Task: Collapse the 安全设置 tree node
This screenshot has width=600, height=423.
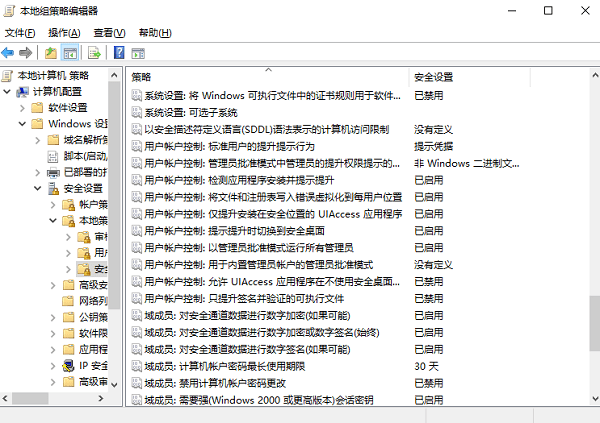Action: click(x=38, y=188)
